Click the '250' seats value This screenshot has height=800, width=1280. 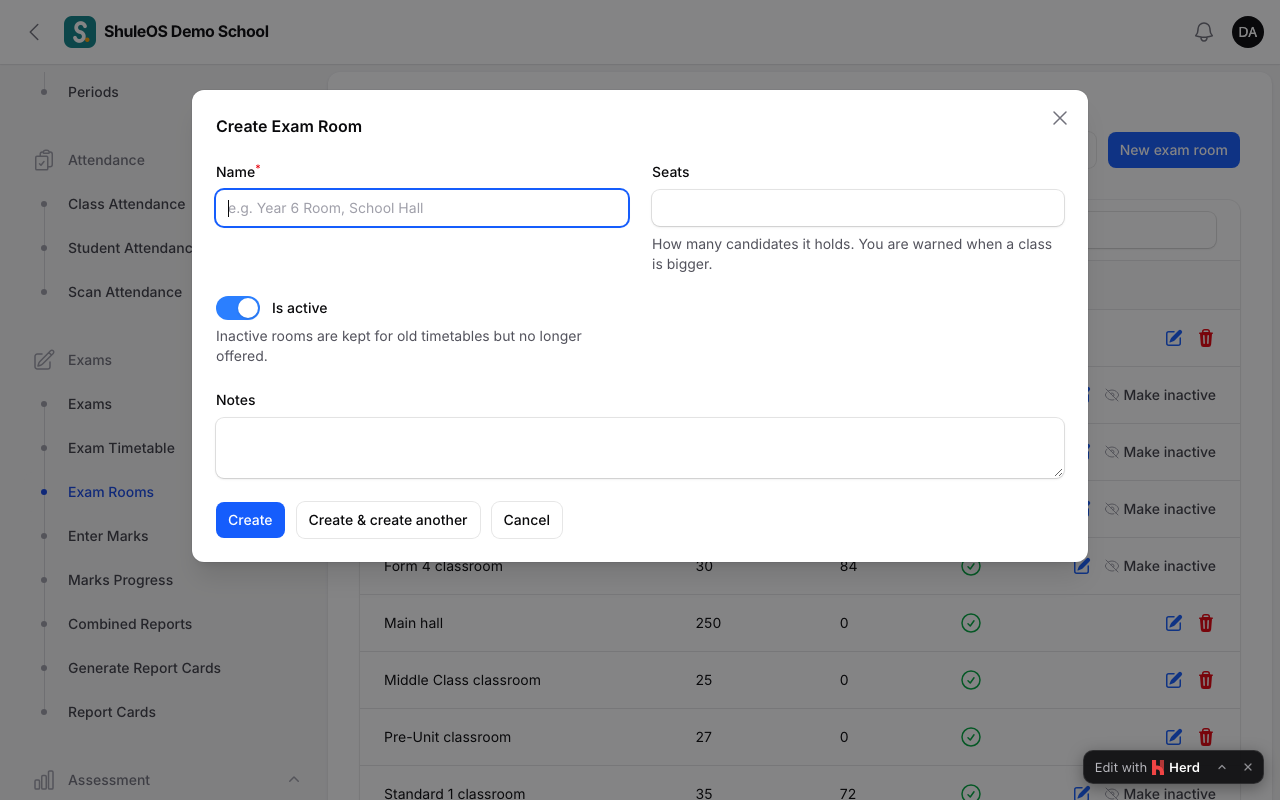pyautogui.click(x=708, y=623)
